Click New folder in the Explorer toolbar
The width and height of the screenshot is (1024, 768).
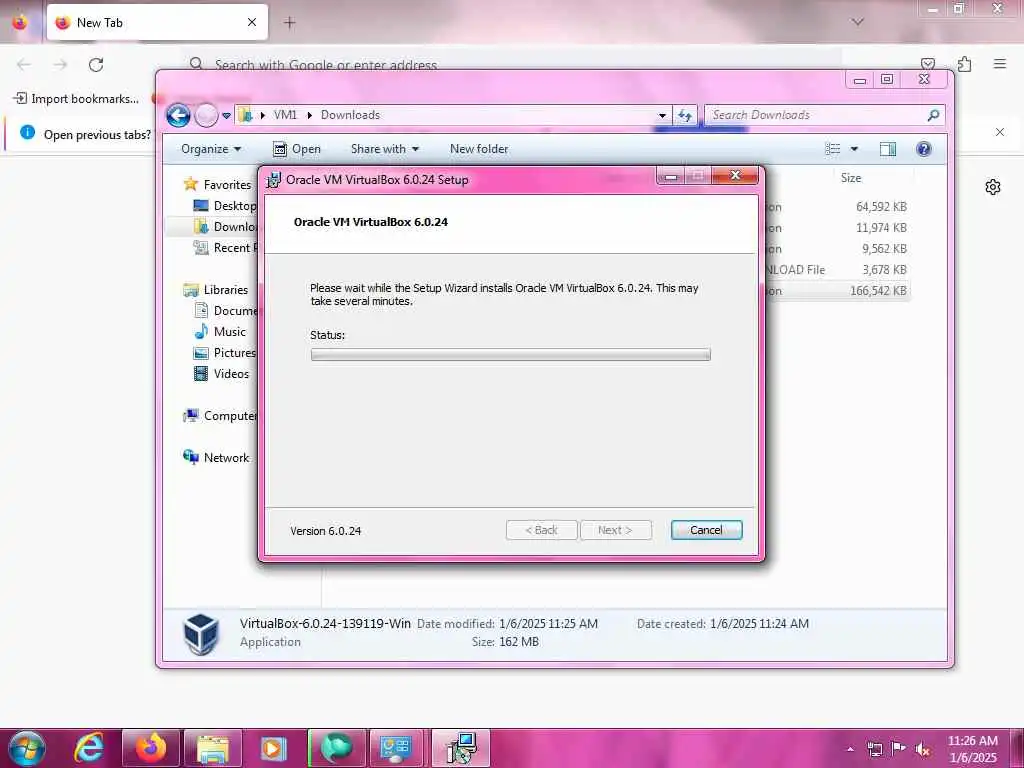(479, 149)
